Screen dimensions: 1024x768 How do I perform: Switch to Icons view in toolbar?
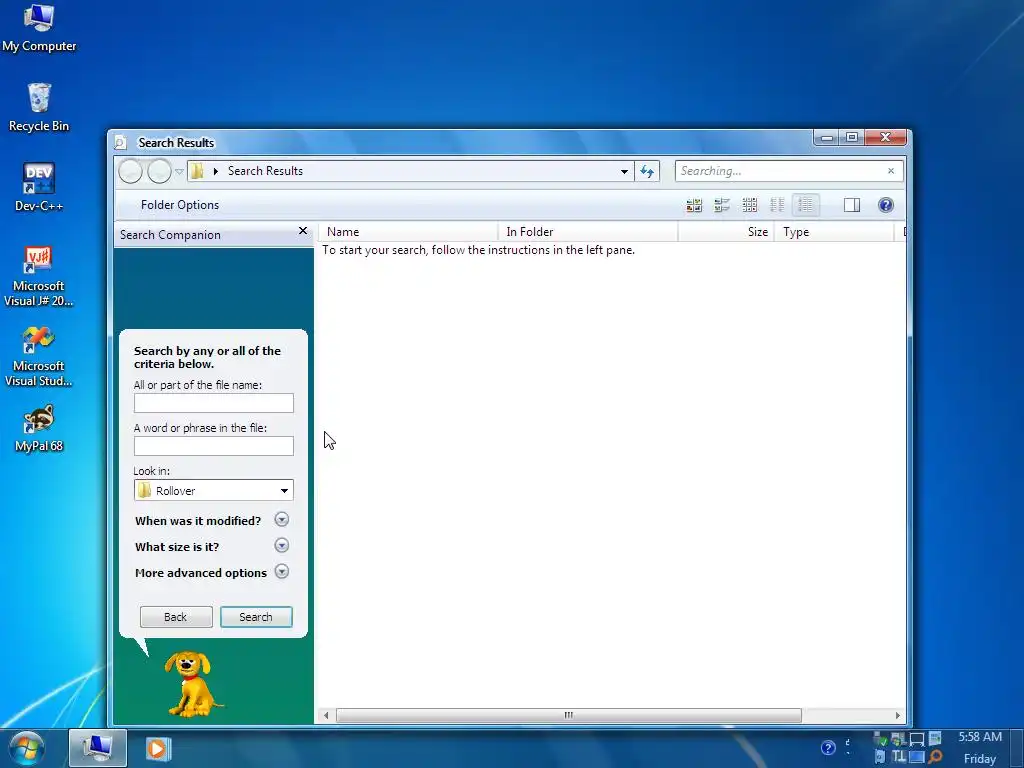click(x=750, y=205)
